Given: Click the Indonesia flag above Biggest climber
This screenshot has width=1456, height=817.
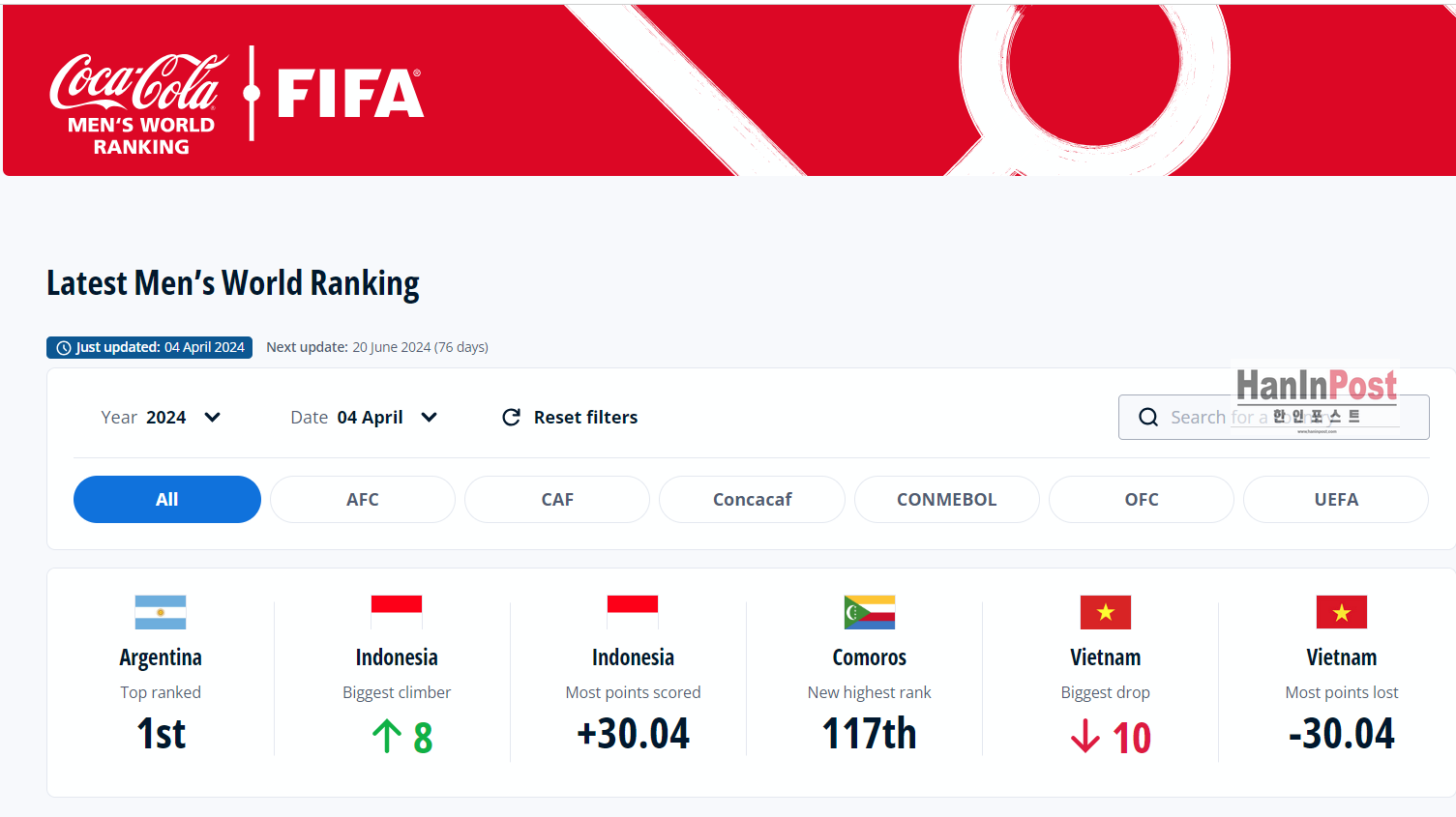Looking at the screenshot, I should click(x=397, y=612).
